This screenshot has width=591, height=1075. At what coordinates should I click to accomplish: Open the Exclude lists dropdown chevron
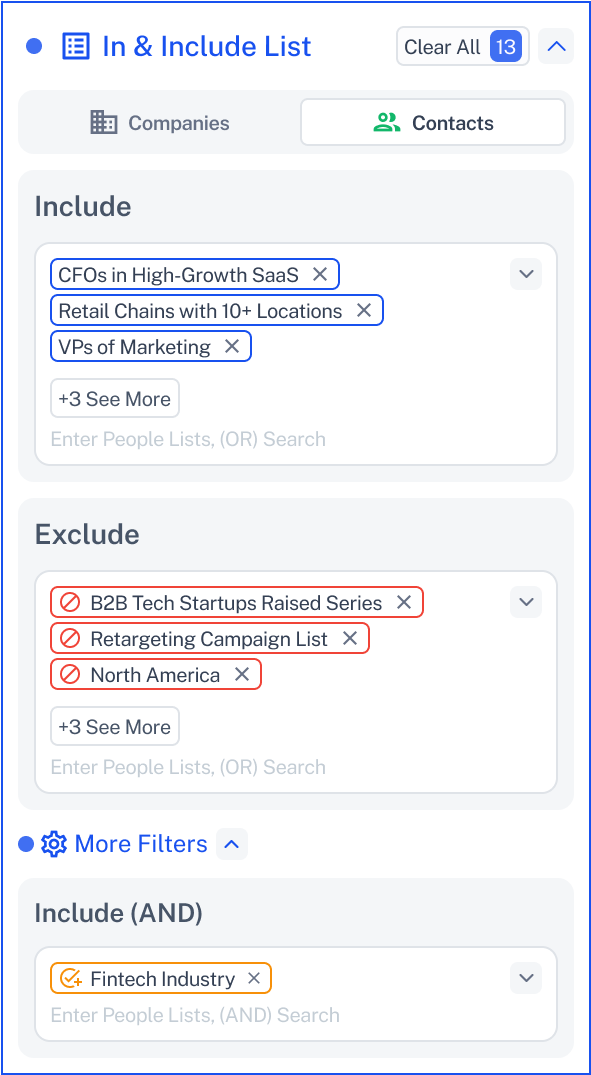tap(526, 602)
